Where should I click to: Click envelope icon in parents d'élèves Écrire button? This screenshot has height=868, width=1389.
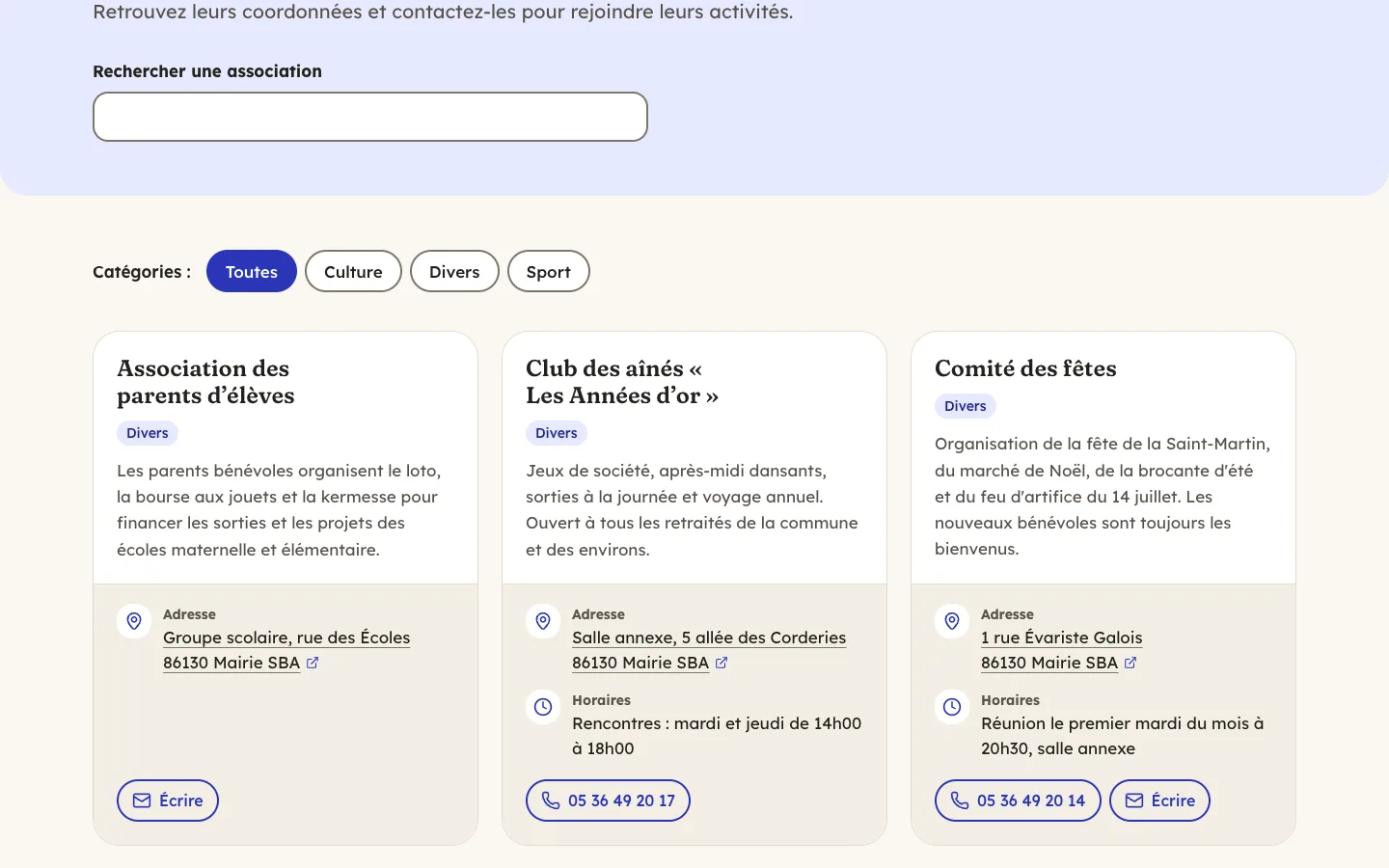tap(142, 800)
